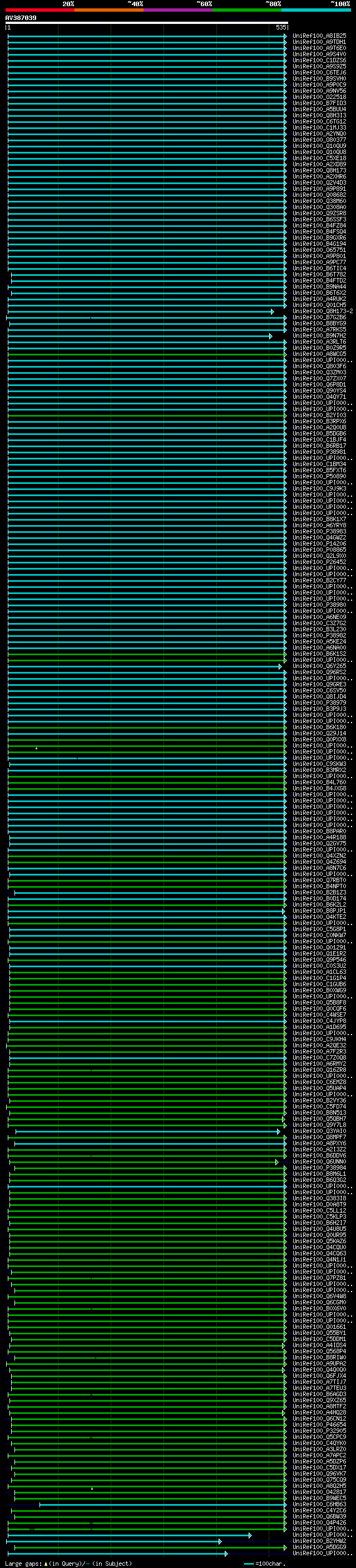Select hit UniRef100_O80377
The height and width of the screenshot is (1568, 356).
click(319, 140)
